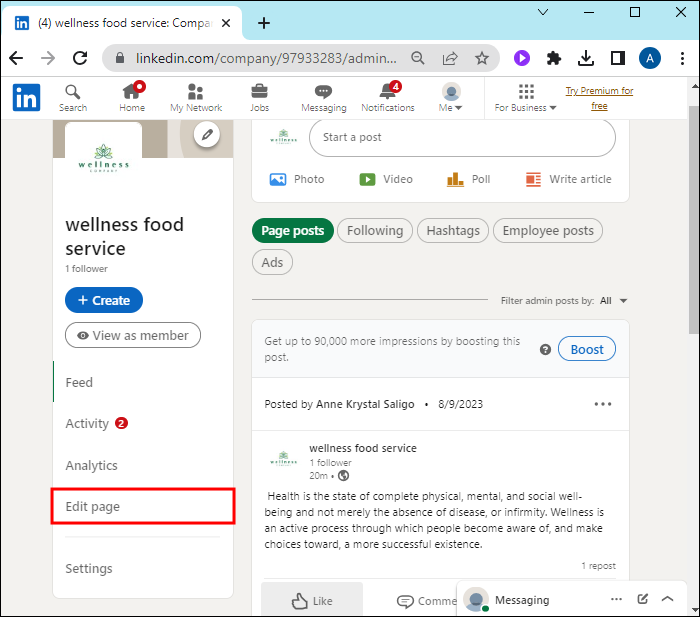
Task: Click Posted by Anne Krystal Saligo text
Action: pos(339,404)
